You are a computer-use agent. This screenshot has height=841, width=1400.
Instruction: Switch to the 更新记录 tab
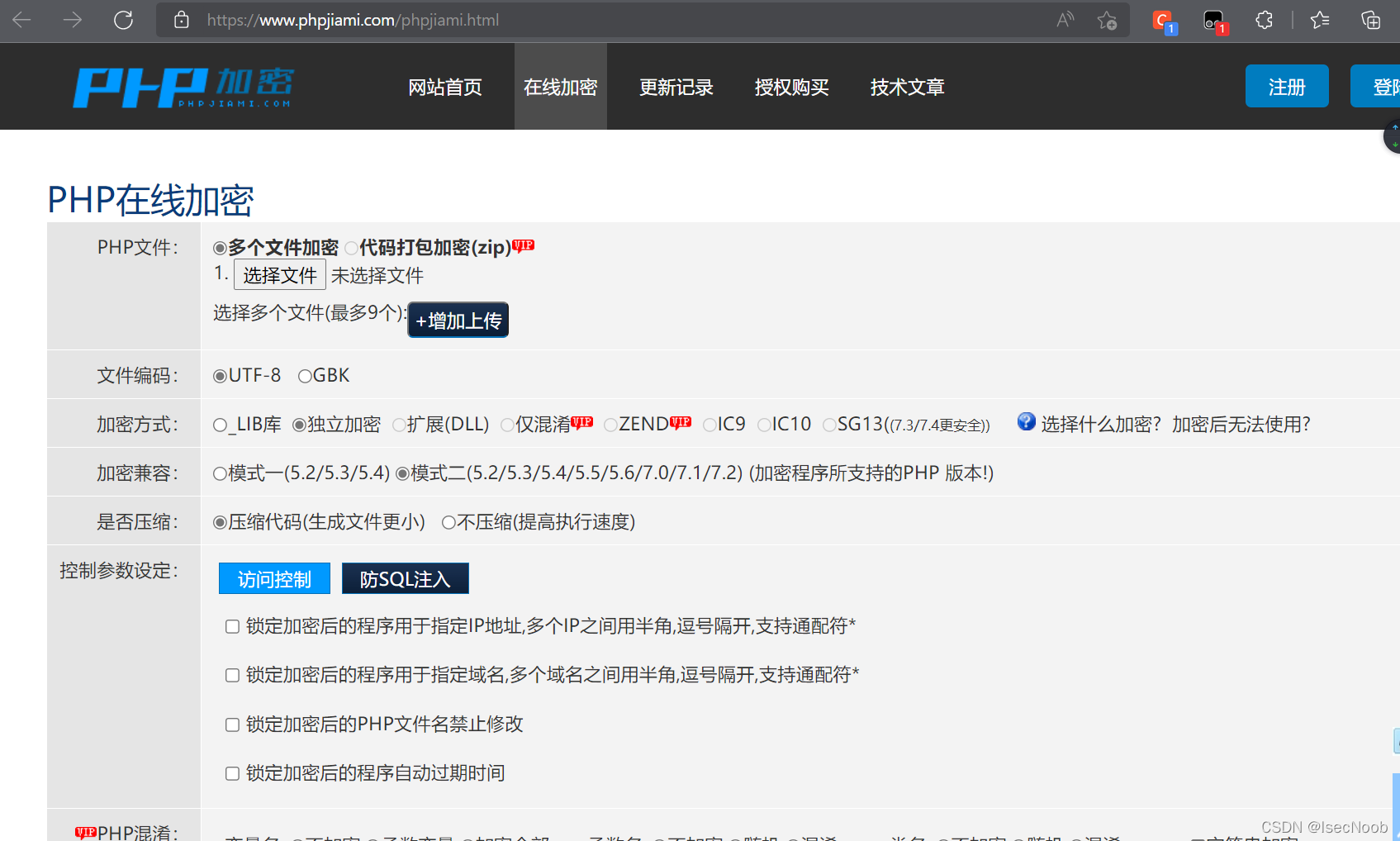tap(676, 87)
